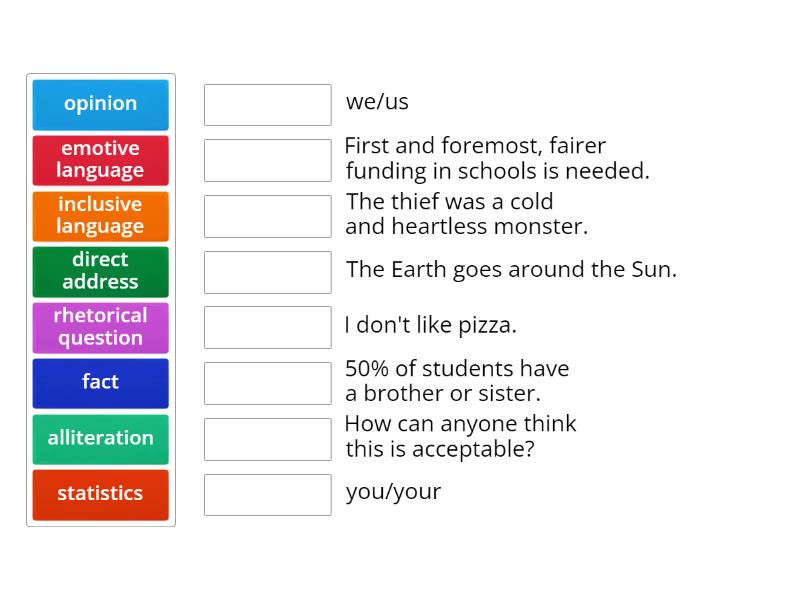800x600 pixels.
Task: Click the answer box next to 'you/your'
Action: point(267,494)
